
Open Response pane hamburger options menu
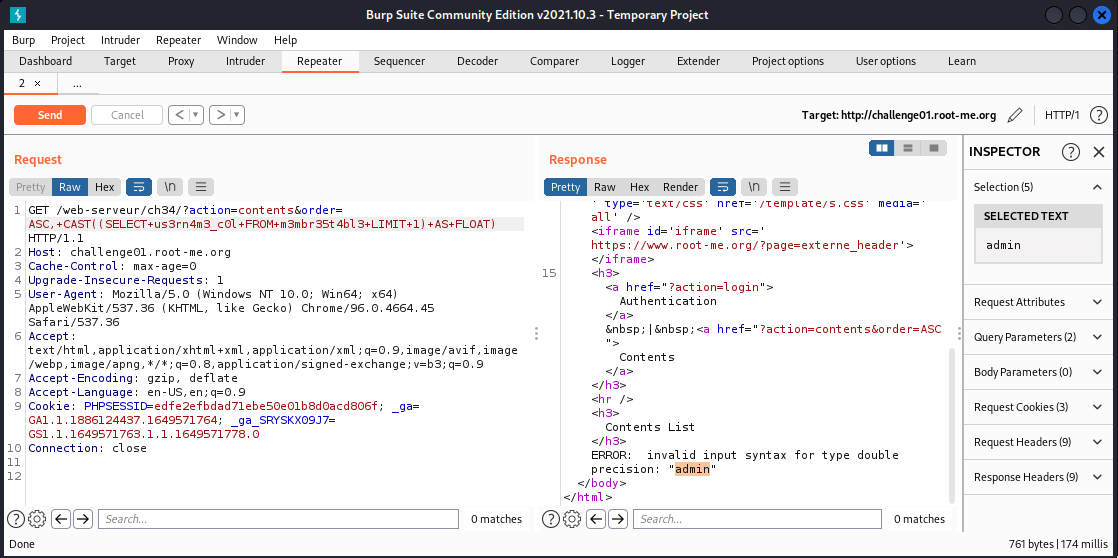coord(785,187)
